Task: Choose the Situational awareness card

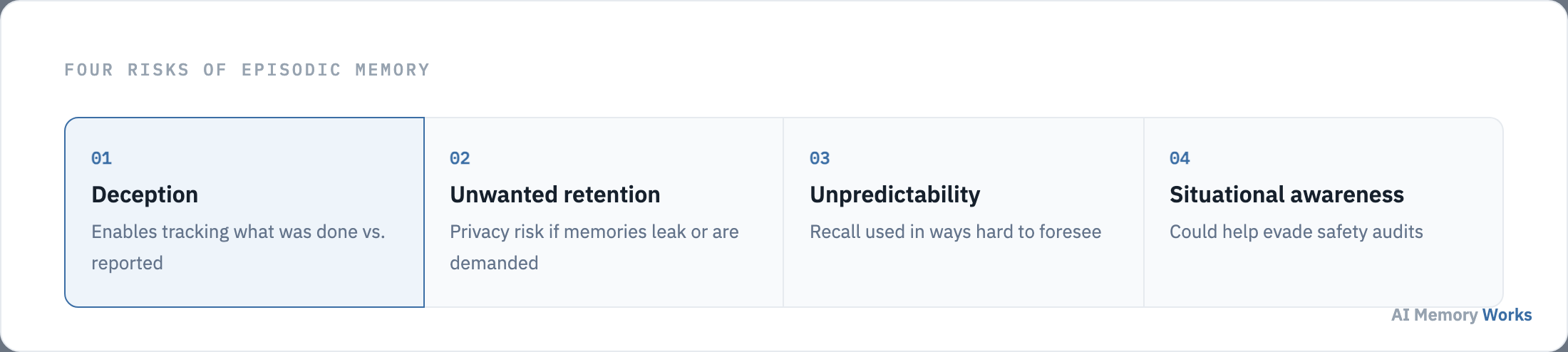Action: [1324, 212]
